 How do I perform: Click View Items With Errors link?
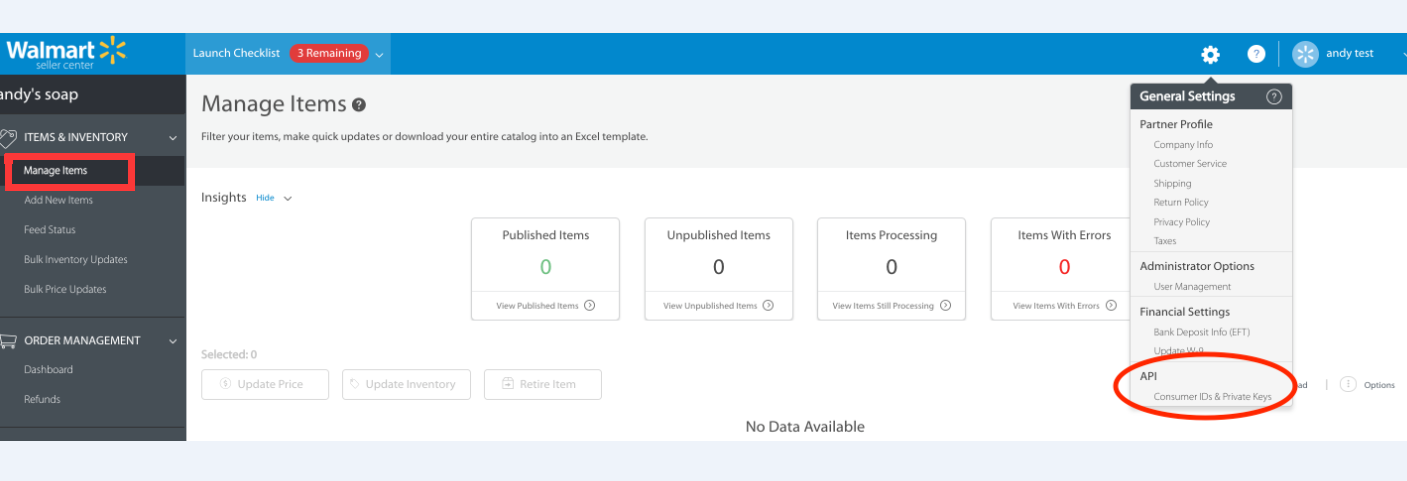click(x=1056, y=306)
